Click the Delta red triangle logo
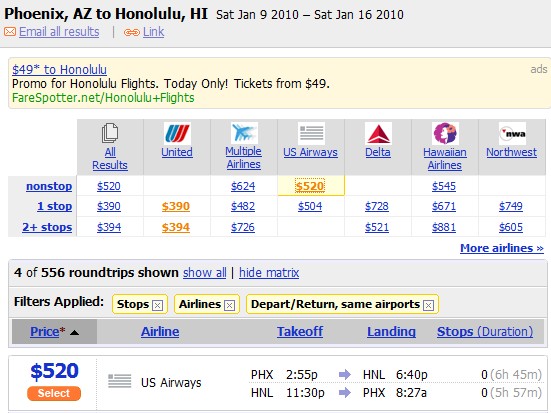Viewport: 551px width, 413px height. 378,133
